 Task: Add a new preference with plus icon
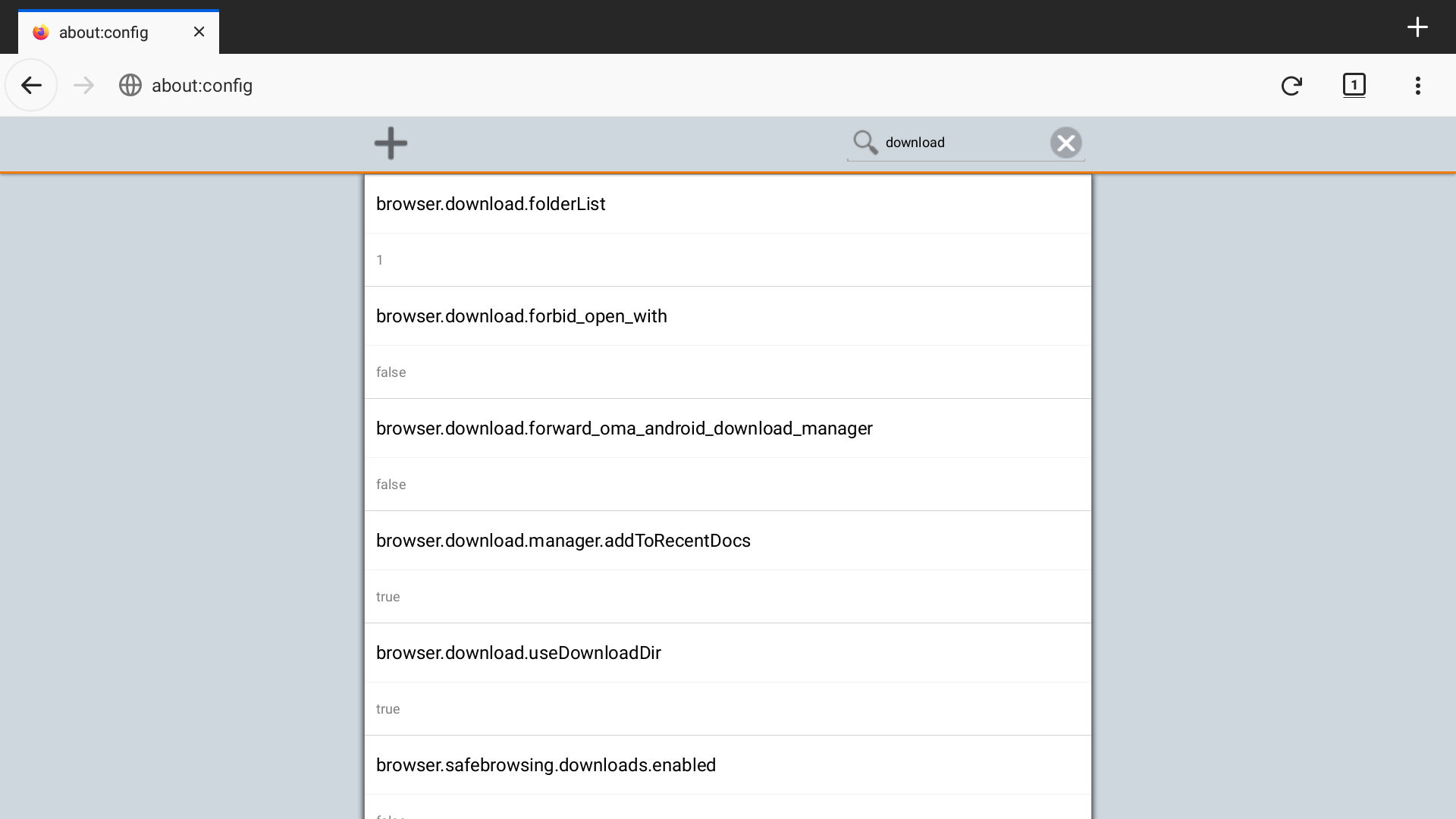[x=391, y=143]
